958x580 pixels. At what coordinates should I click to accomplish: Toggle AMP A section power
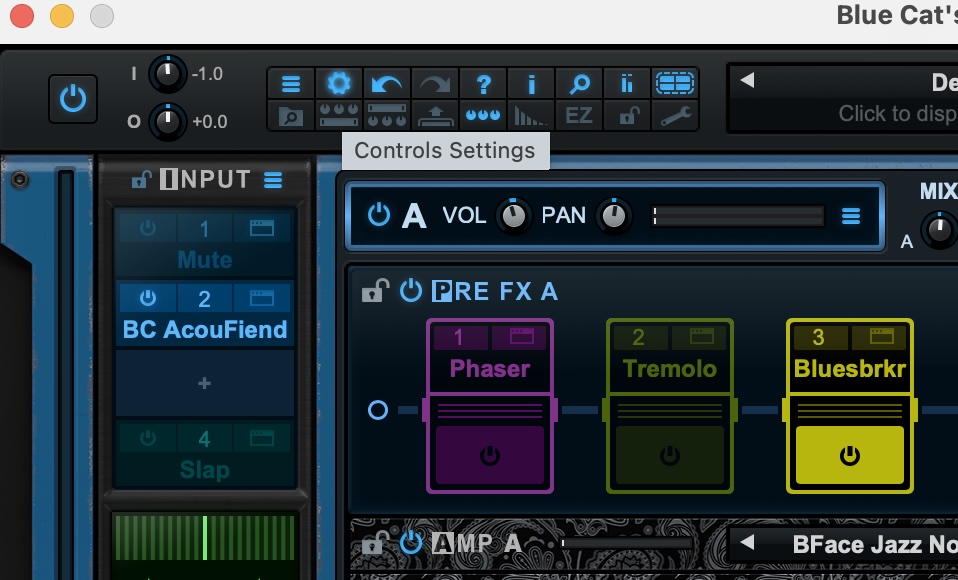coord(411,543)
